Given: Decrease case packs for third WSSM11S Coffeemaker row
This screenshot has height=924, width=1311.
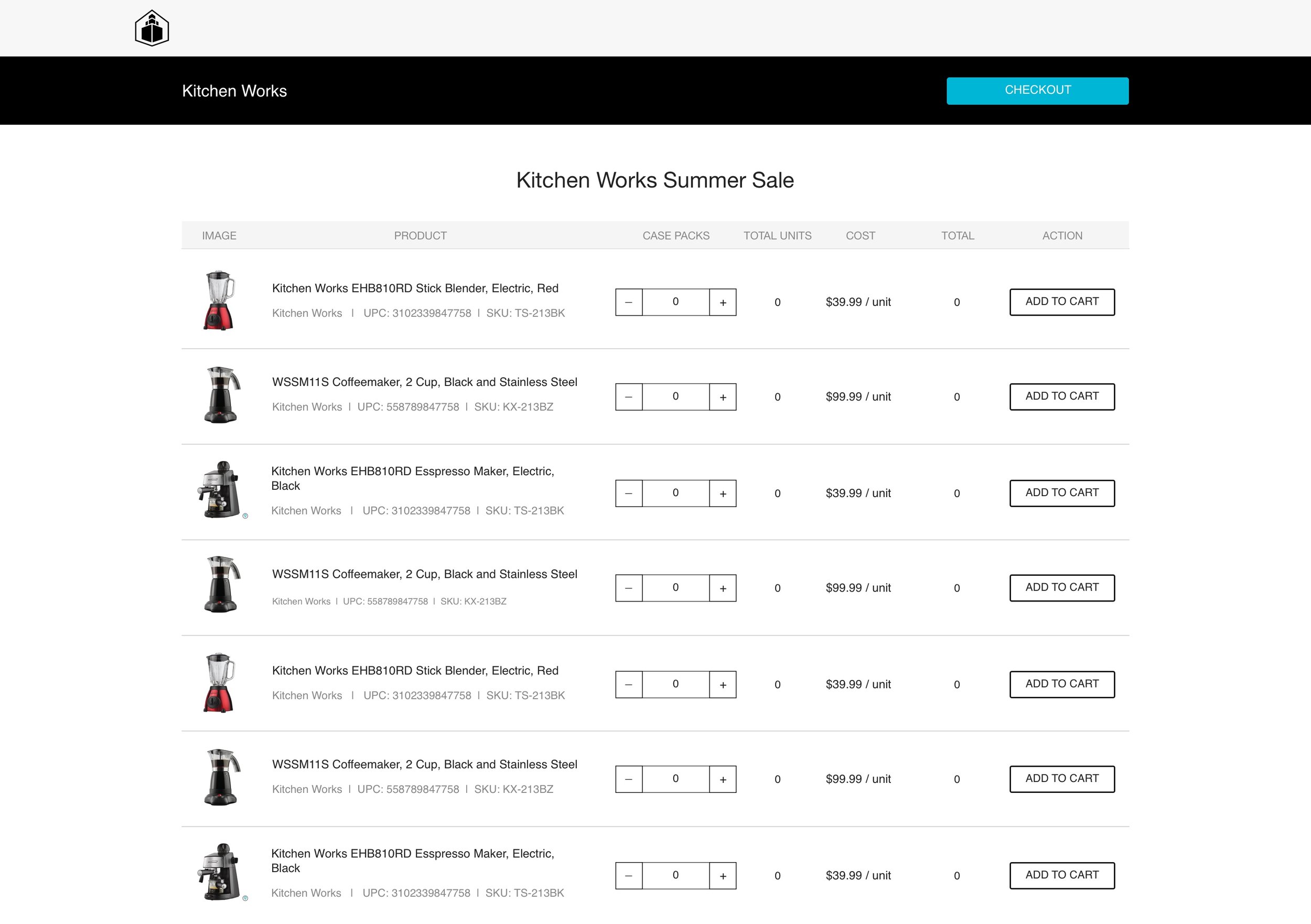Looking at the screenshot, I should [629, 779].
